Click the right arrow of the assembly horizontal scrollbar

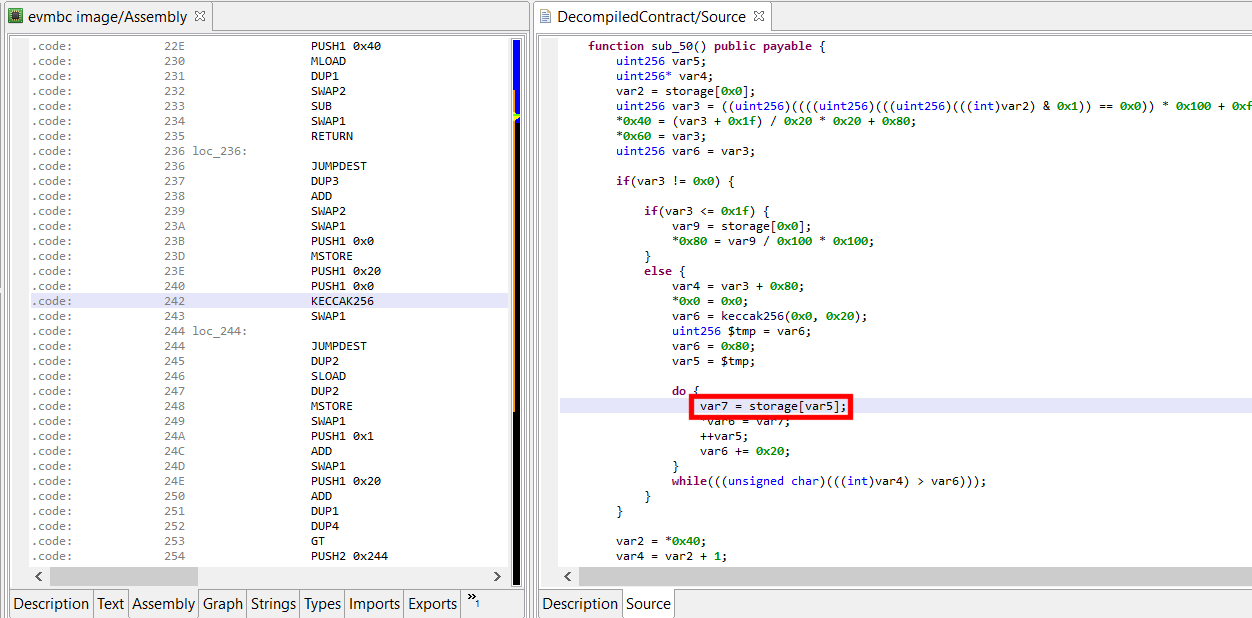tap(498, 576)
